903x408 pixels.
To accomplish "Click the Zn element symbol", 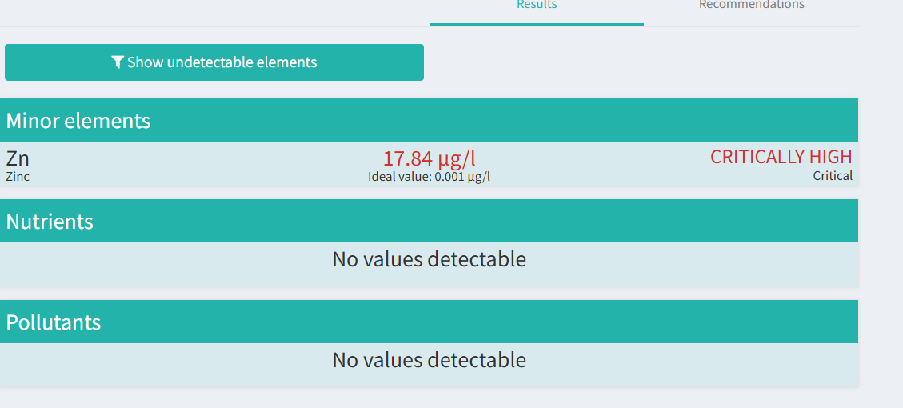I will click(x=17, y=158).
